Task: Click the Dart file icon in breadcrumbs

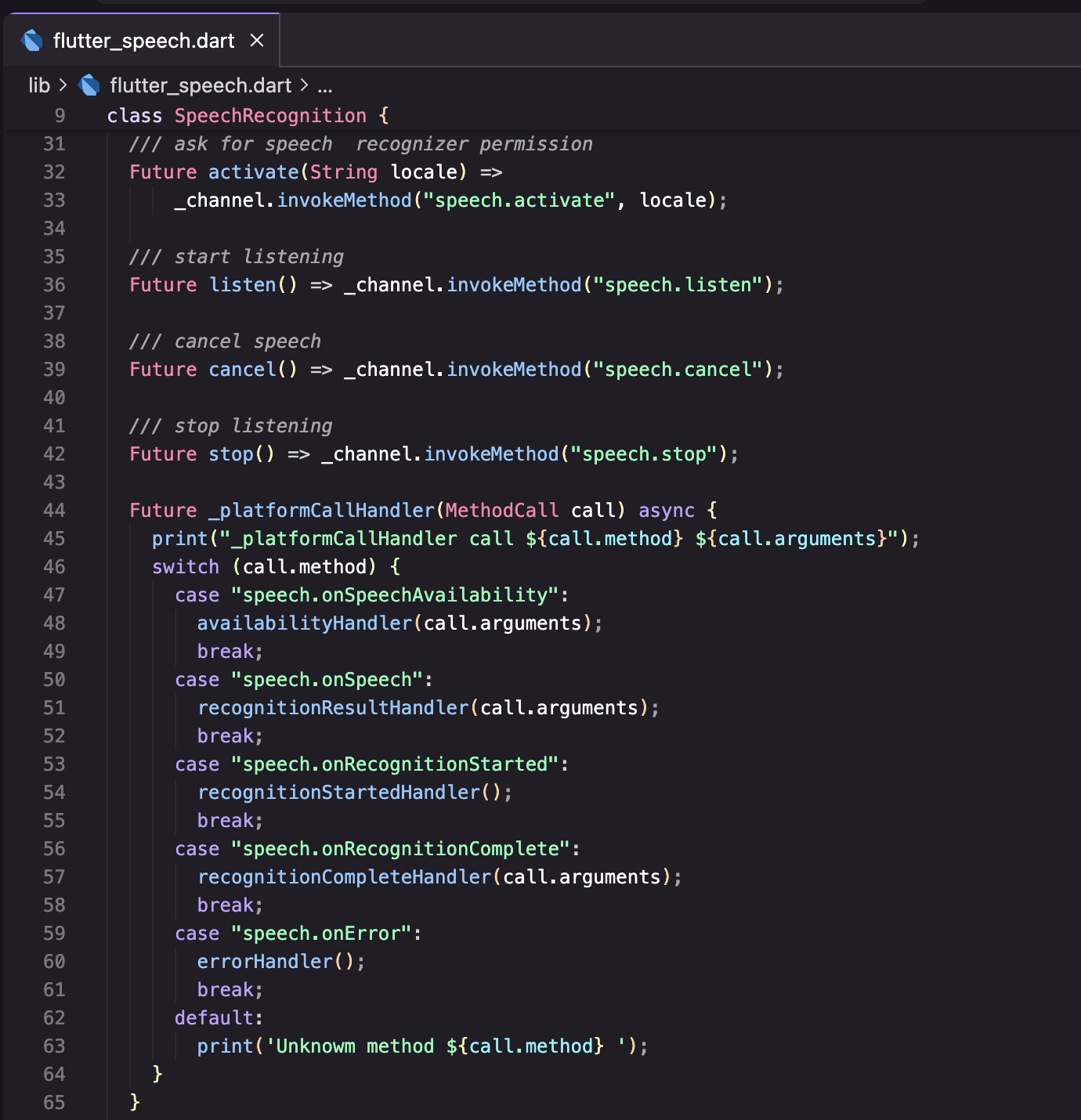Action: (x=89, y=85)
